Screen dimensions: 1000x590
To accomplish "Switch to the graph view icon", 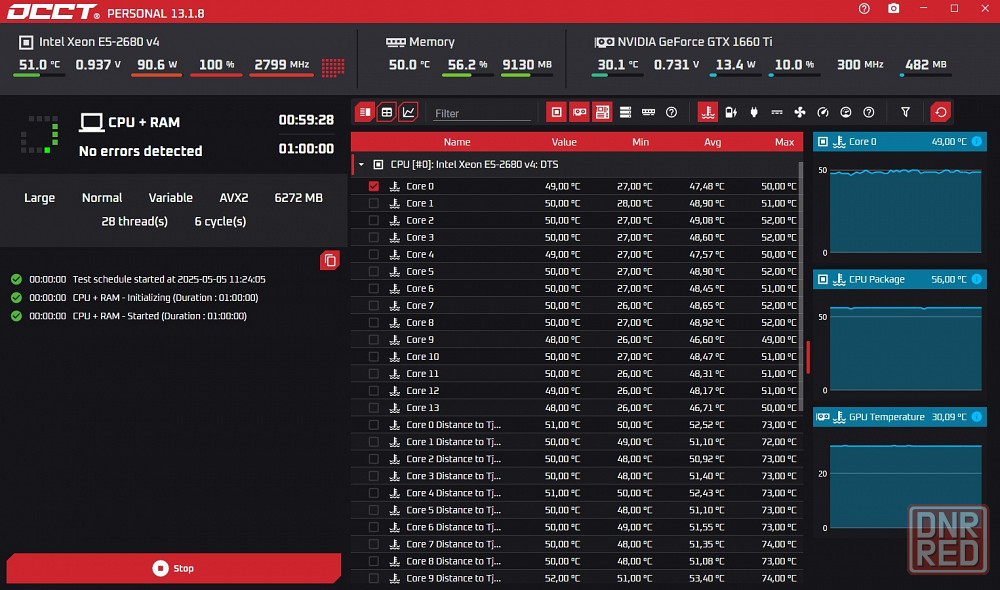I will (x=408, y=112).
